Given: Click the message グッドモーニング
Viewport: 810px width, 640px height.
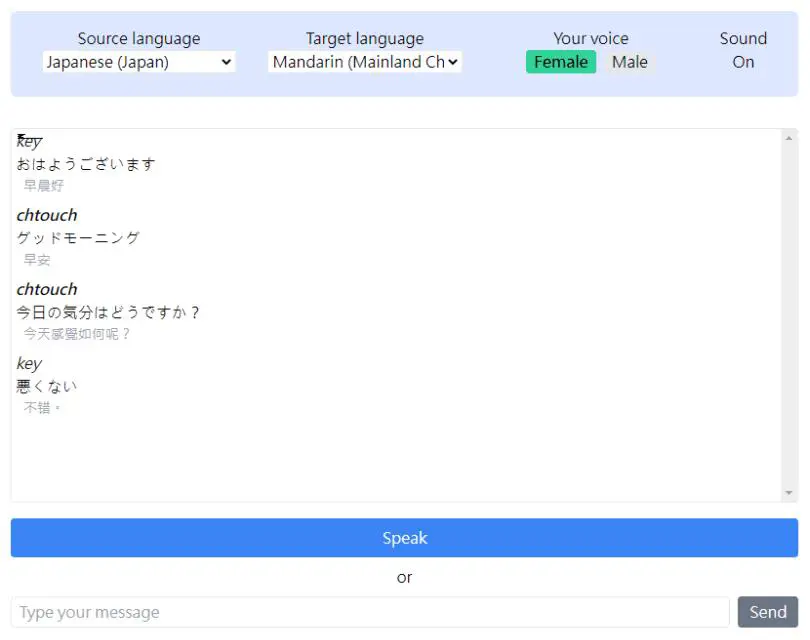Looking at the screenshot, I should [x=78, y=238].
